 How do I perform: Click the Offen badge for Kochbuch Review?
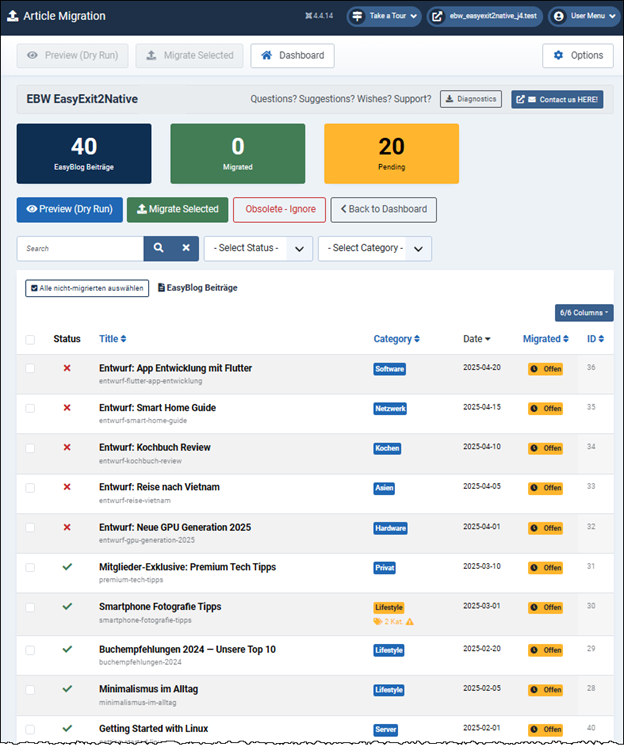point(546,448)
